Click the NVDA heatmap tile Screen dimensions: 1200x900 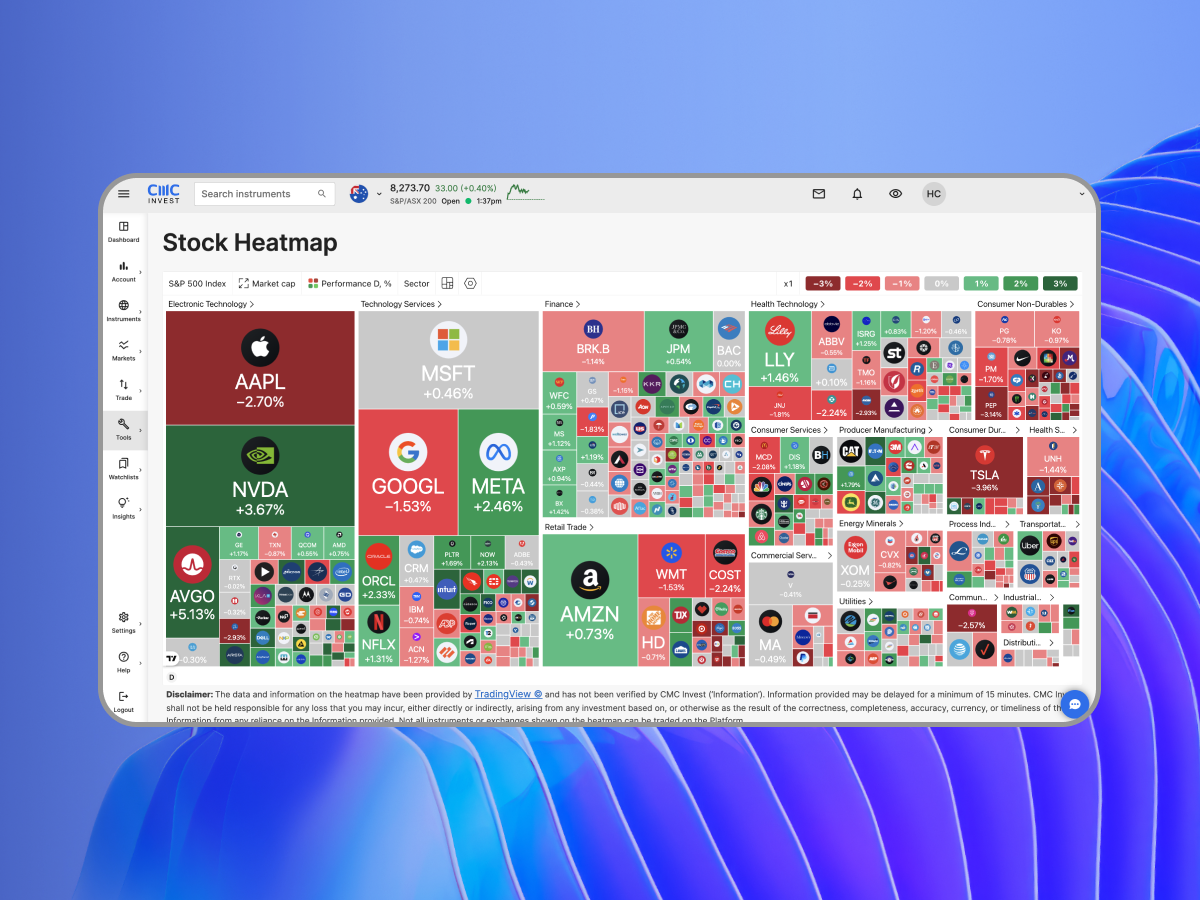pos(260,476)
